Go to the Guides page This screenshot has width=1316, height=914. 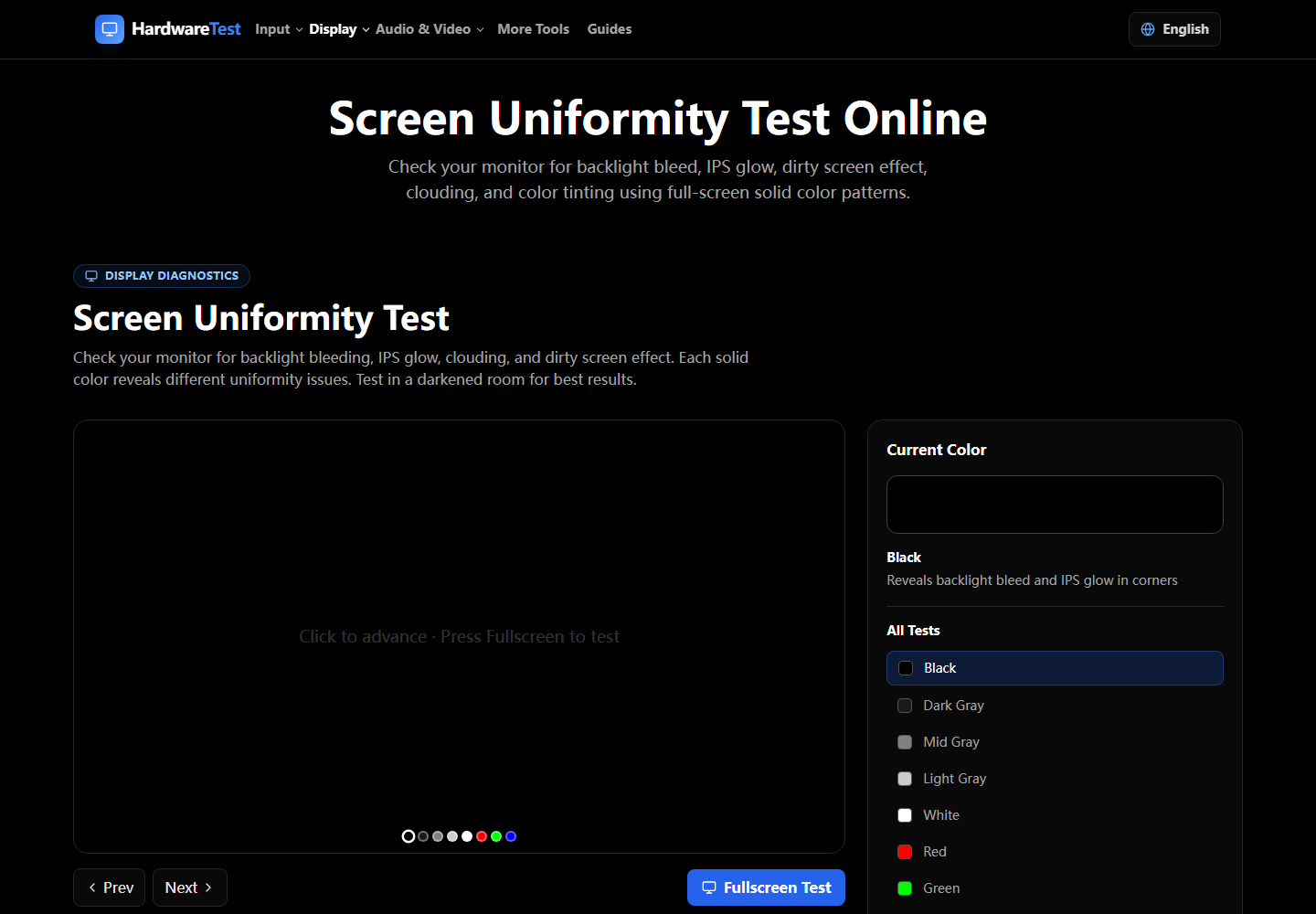tap(610, 29)
